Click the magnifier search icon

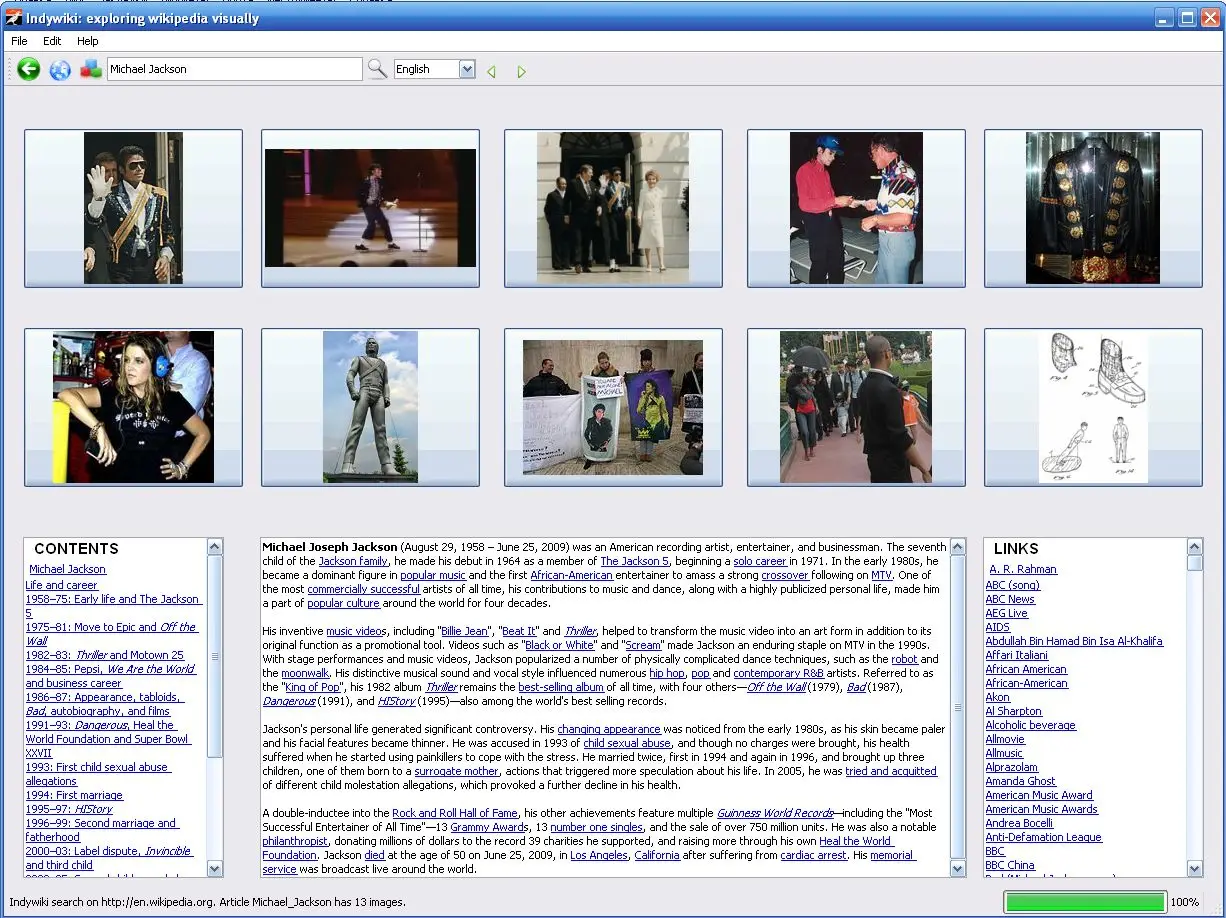pyautogui.click(x=377, y=69)
